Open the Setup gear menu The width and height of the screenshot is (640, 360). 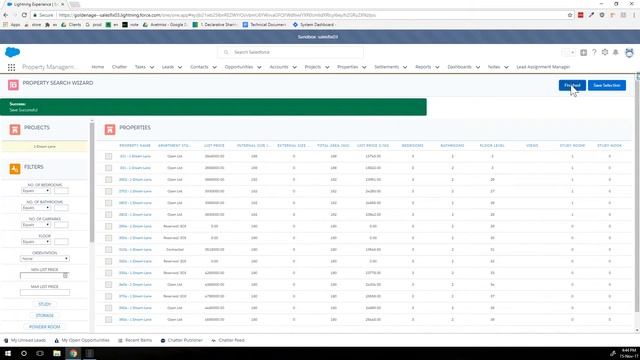(x=605, y=52)
